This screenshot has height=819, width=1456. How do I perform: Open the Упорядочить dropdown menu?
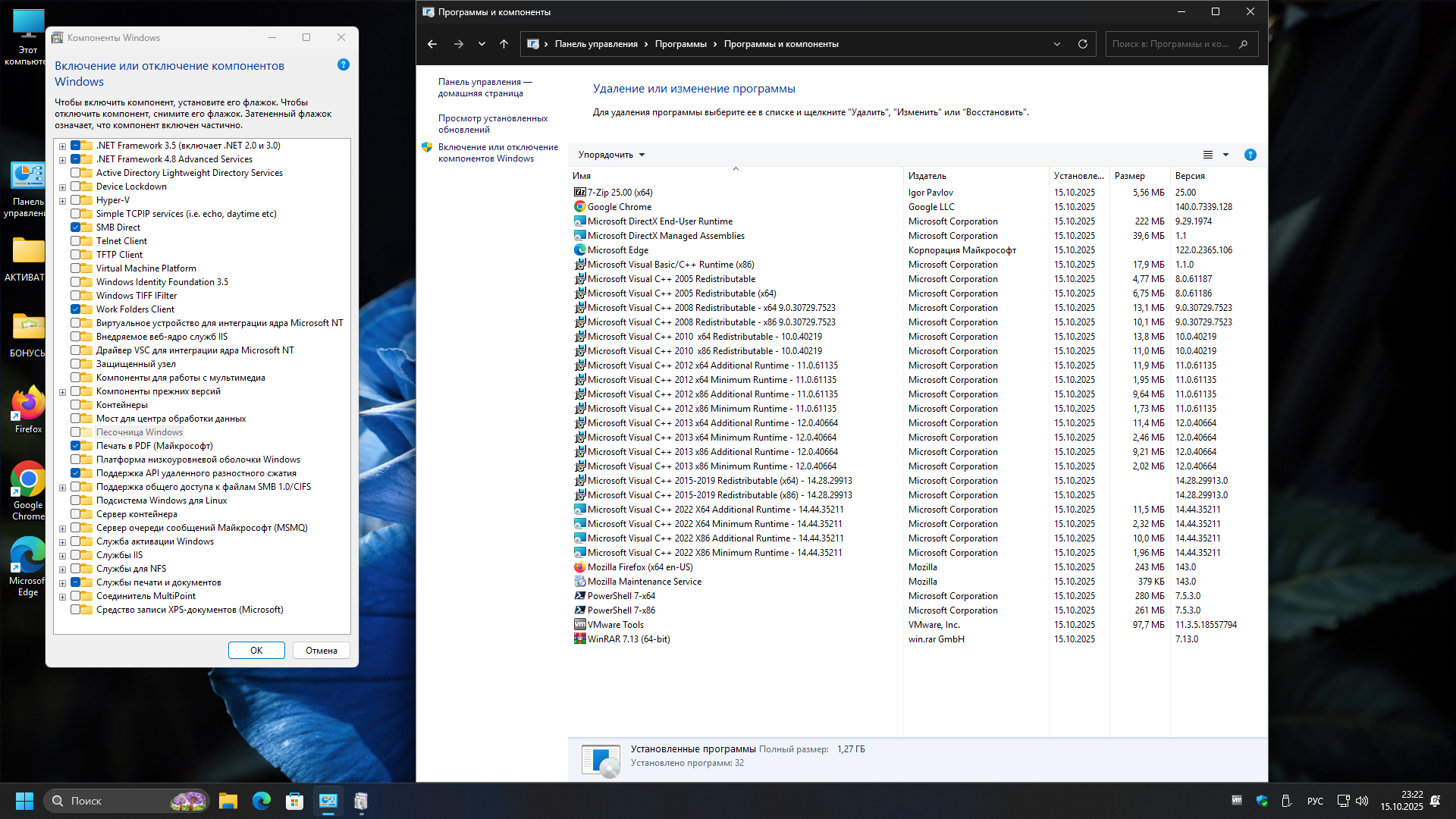[611, 155]
